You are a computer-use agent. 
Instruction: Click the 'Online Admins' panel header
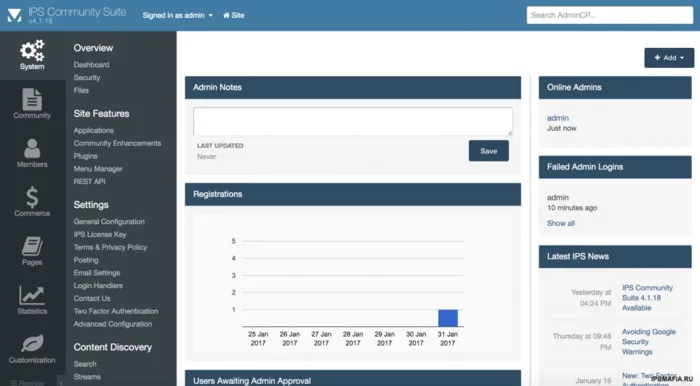click(615, 87)
